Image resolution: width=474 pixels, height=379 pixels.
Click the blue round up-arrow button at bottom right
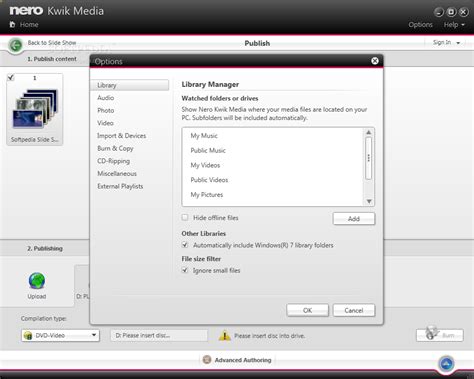click(447, 364)
